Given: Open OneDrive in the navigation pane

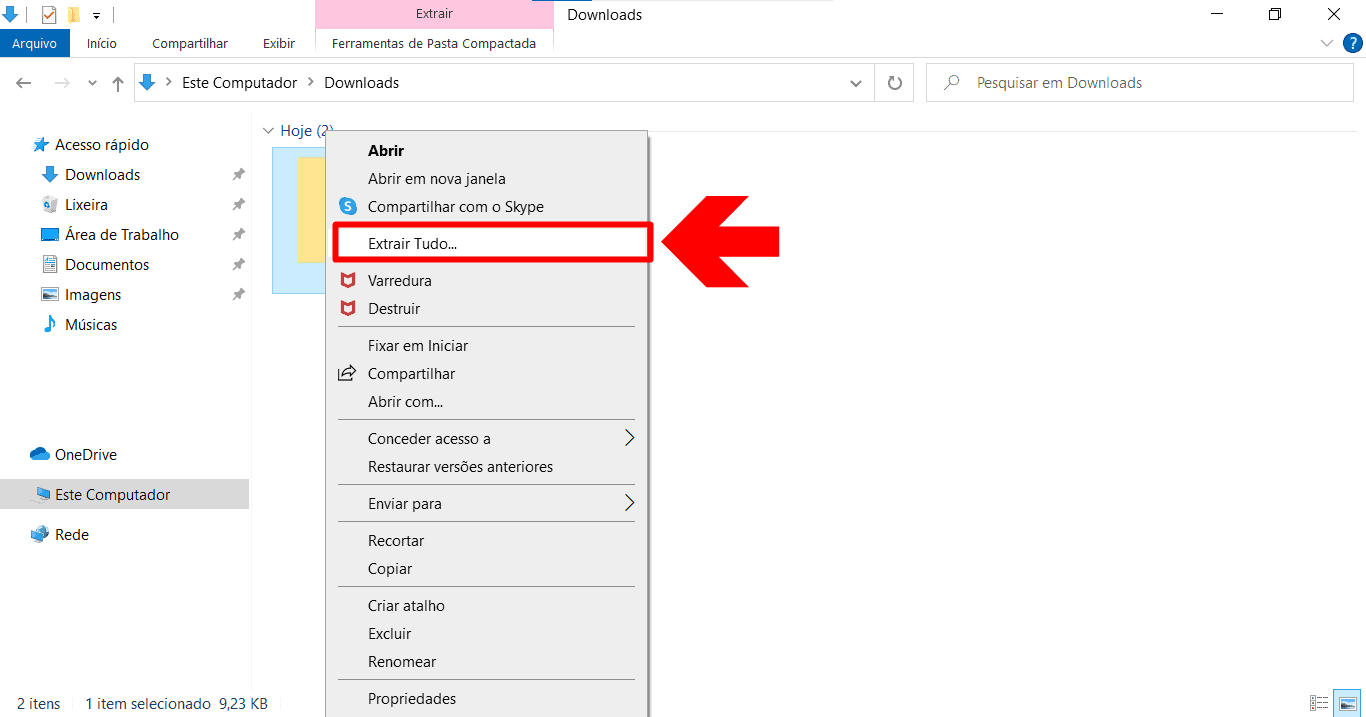Looking at the screenshot, I should [85, 455].
